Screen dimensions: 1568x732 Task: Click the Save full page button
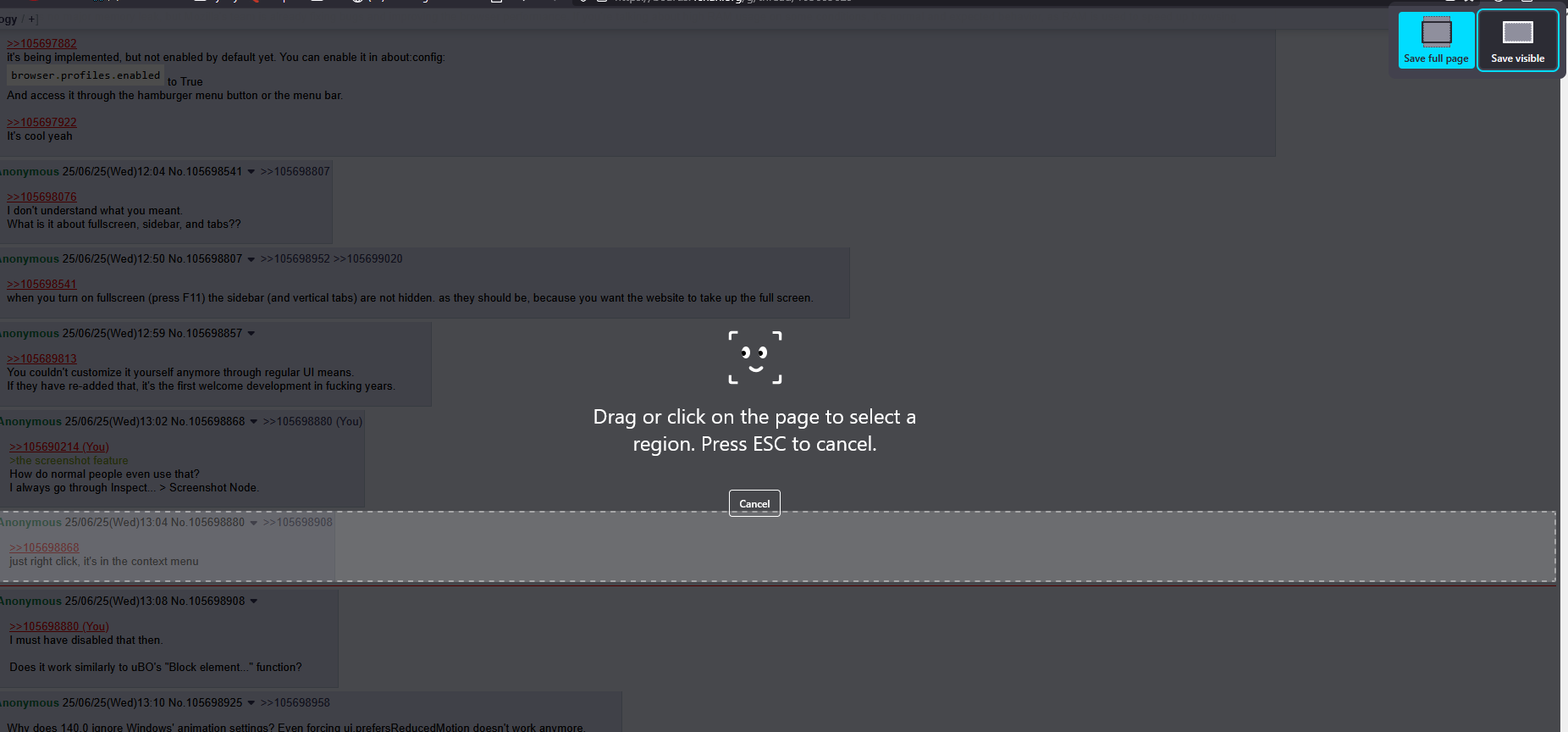tap(1436, 40)
